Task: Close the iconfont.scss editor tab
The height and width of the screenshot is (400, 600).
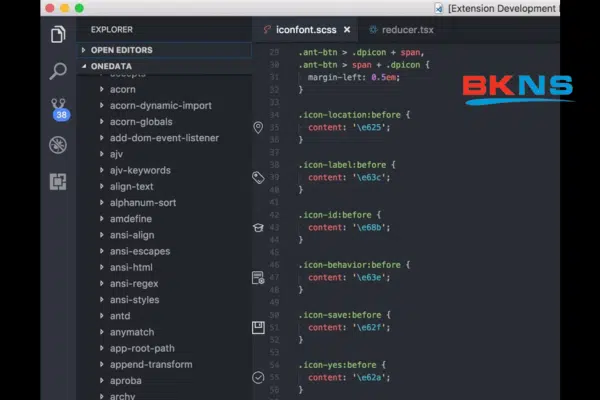Action: tap(347, 30)
